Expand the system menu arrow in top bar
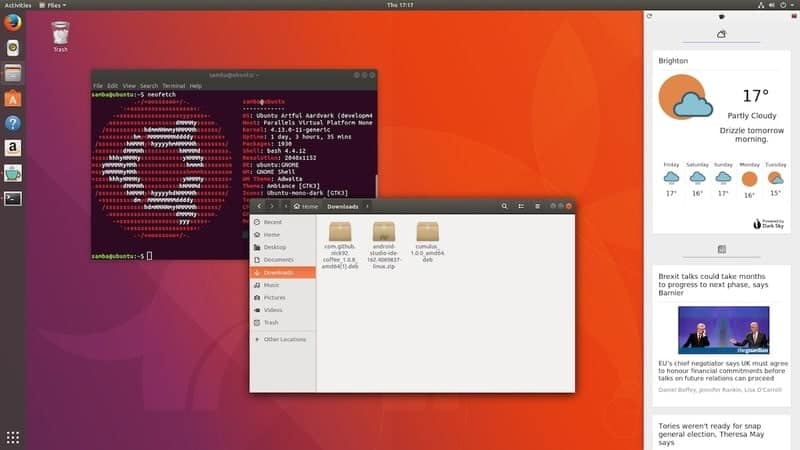This screenshot has width=800, height=450. [x=792, y=5]
